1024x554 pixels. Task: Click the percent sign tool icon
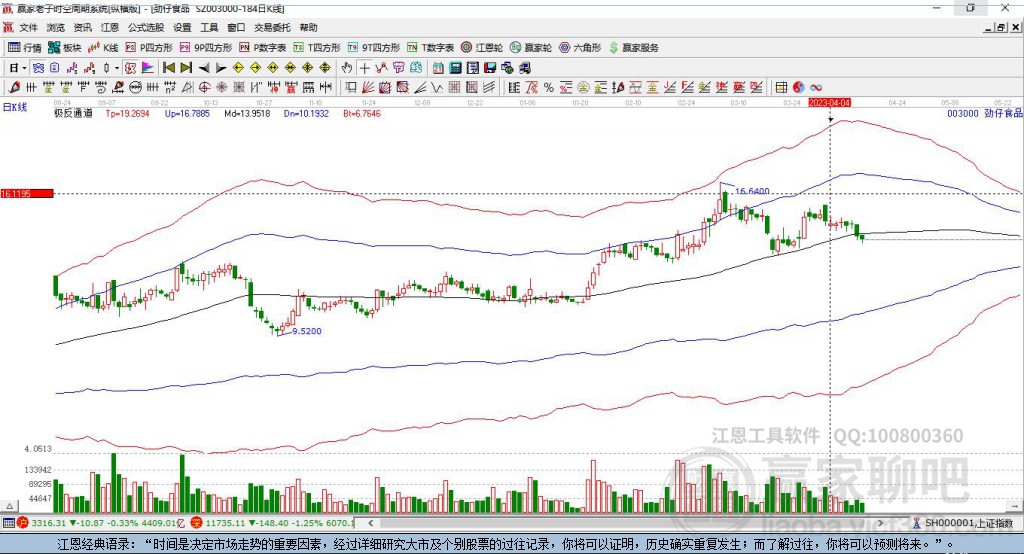pos(549,88)
